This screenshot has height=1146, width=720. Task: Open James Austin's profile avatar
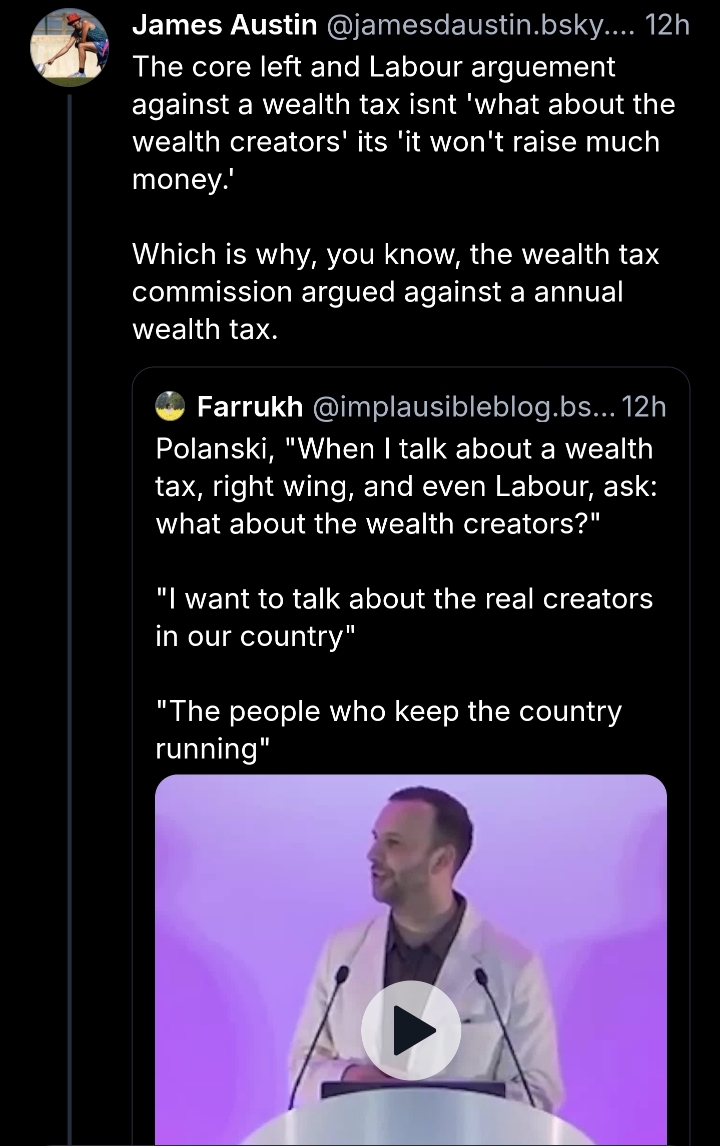pyautogui.click(x=70, y=46)
